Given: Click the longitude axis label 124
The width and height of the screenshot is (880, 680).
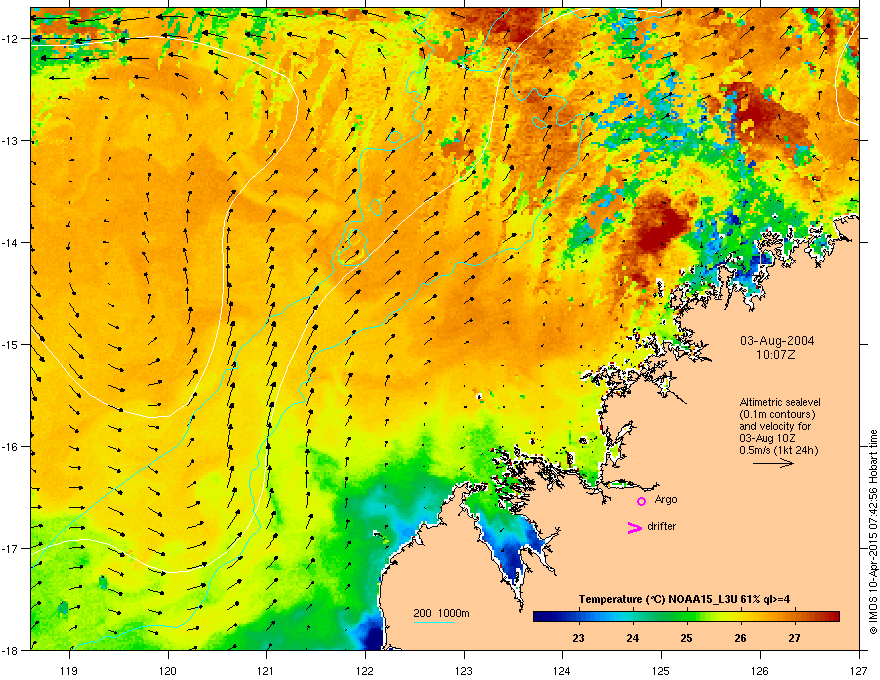Looking at the screenshot, I should pyautogui.click(x=562, y=670).
